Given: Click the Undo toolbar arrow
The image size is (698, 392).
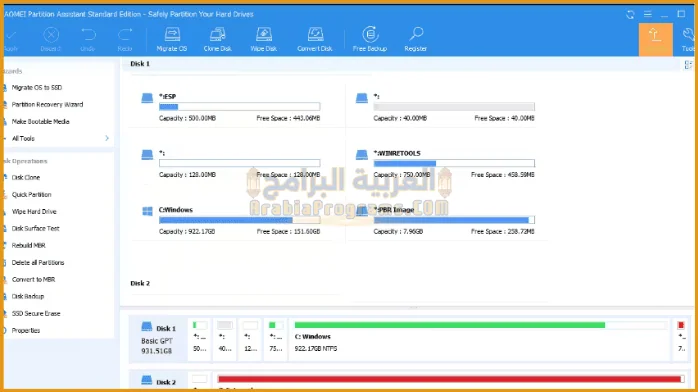Looking at the screenshot, I should coord(88,39).
